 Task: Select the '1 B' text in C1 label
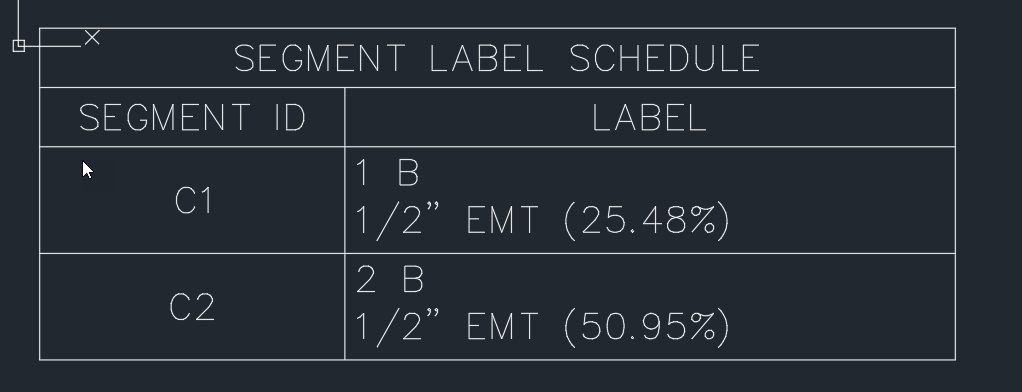tap(387, 173)
